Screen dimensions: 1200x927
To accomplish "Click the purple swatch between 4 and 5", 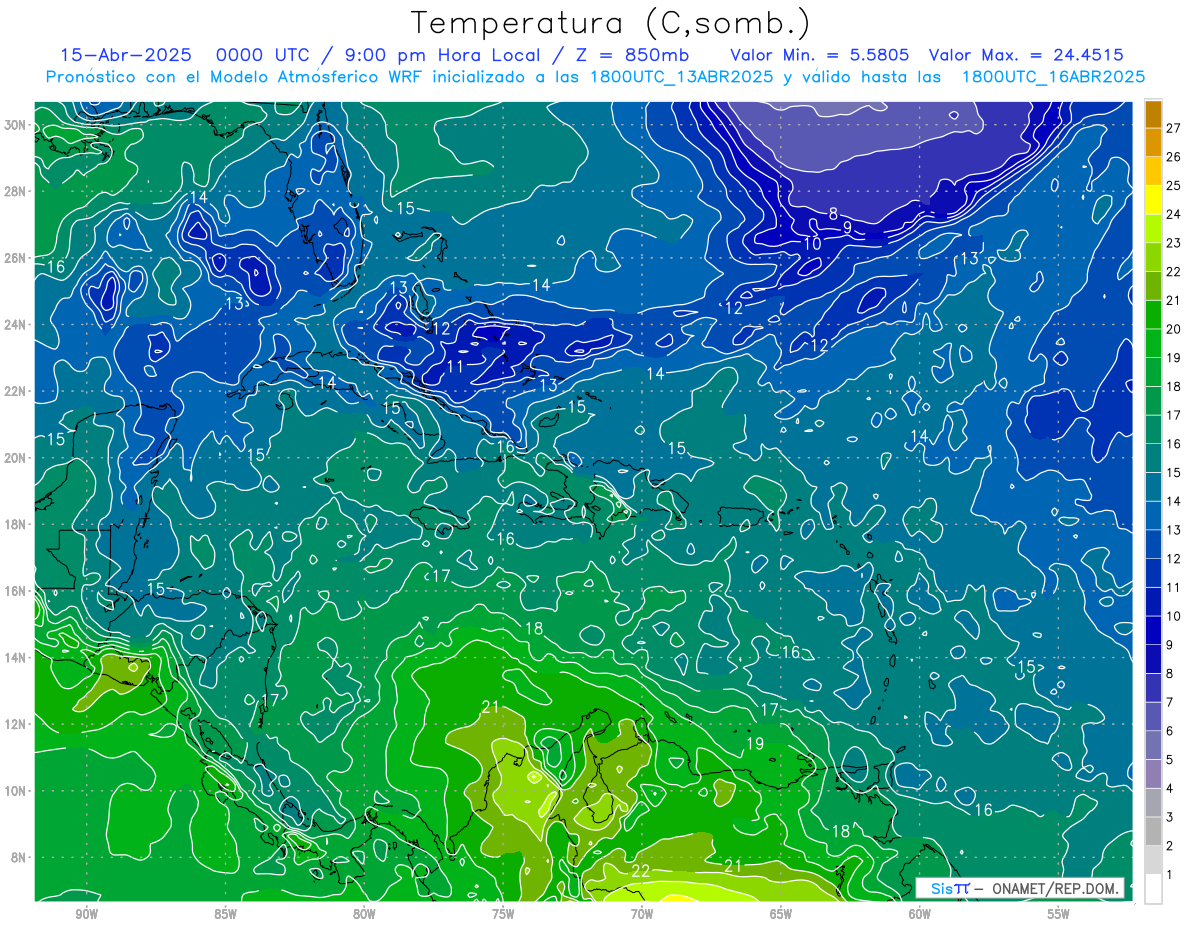I will pyautogui.click(x=1153, y=774).
